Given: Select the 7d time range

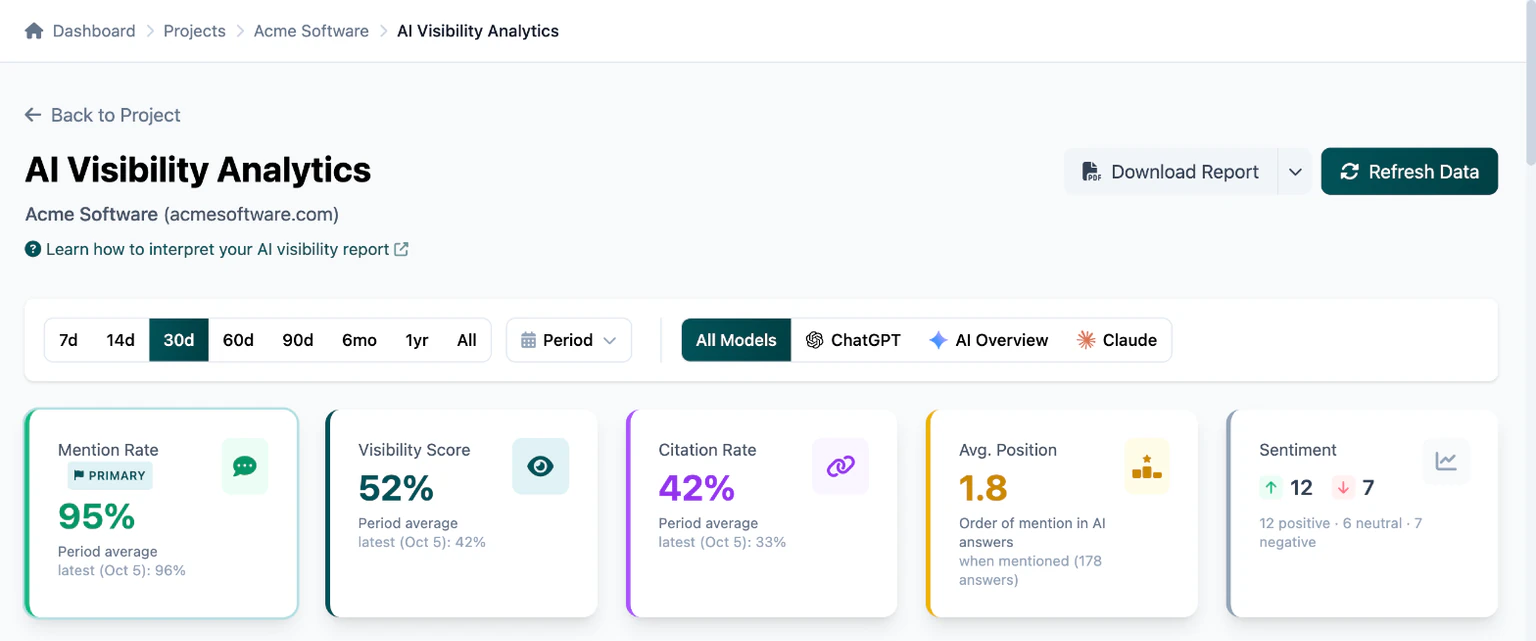Looking at the screenshot, I should point(68,340).
